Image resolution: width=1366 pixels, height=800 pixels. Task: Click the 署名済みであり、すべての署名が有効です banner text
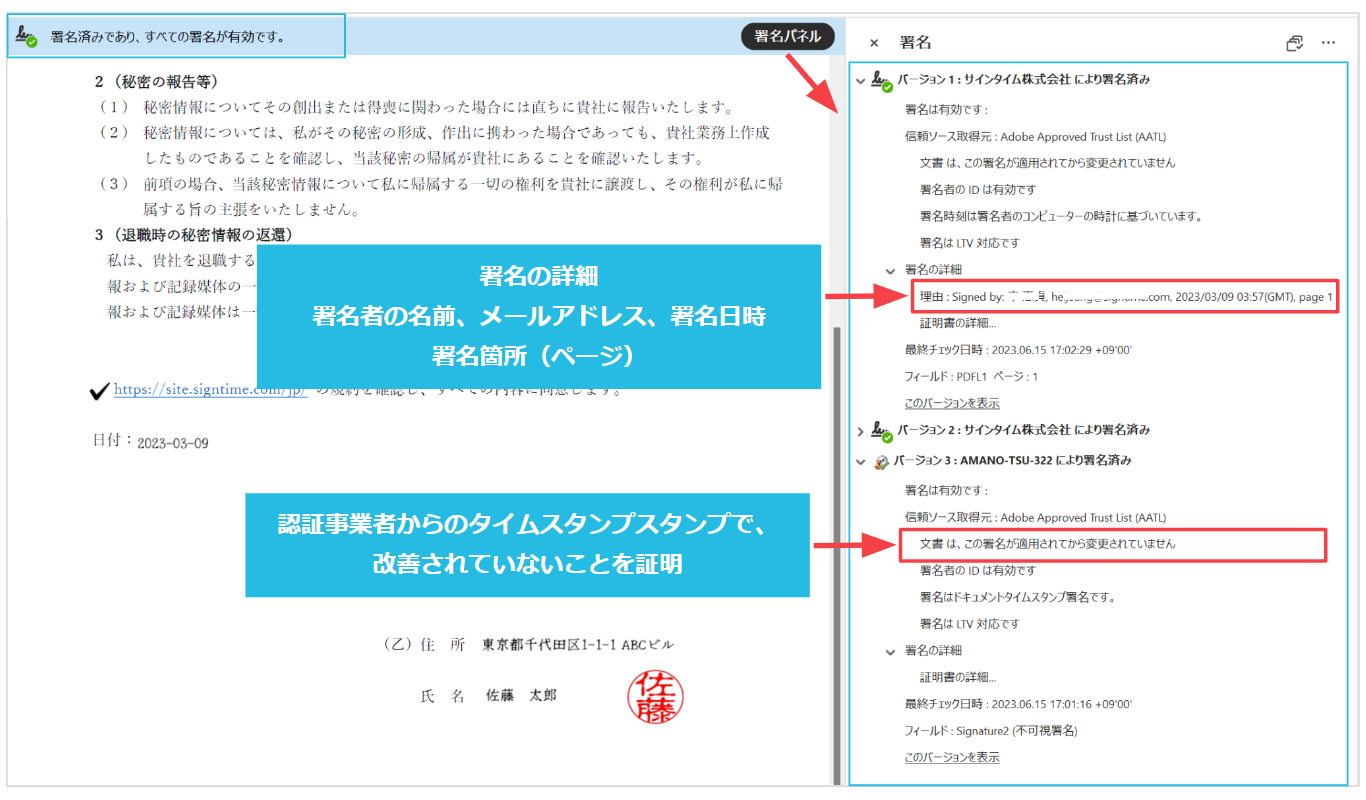pyautogui.click(x=168, y=37)
